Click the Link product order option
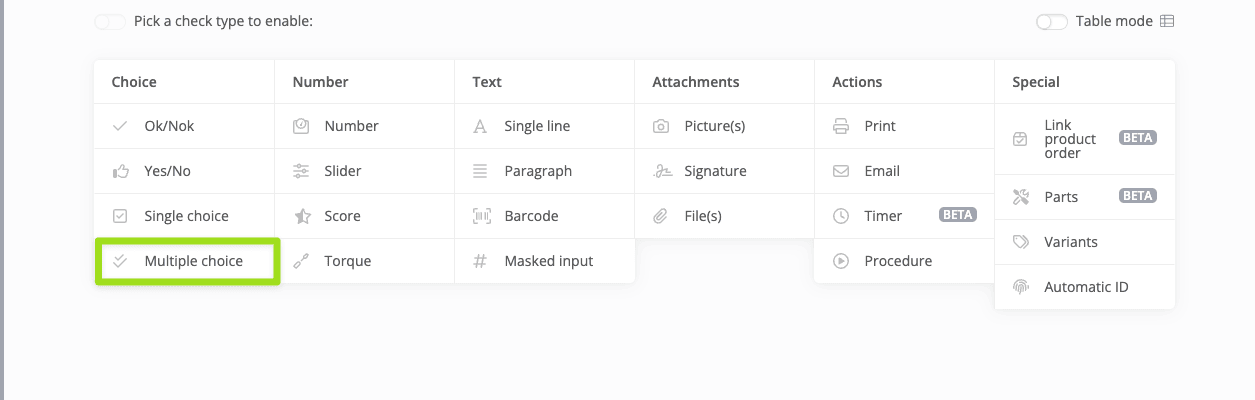Screen dimensions: 1255x400 (x=1070, y=139)
